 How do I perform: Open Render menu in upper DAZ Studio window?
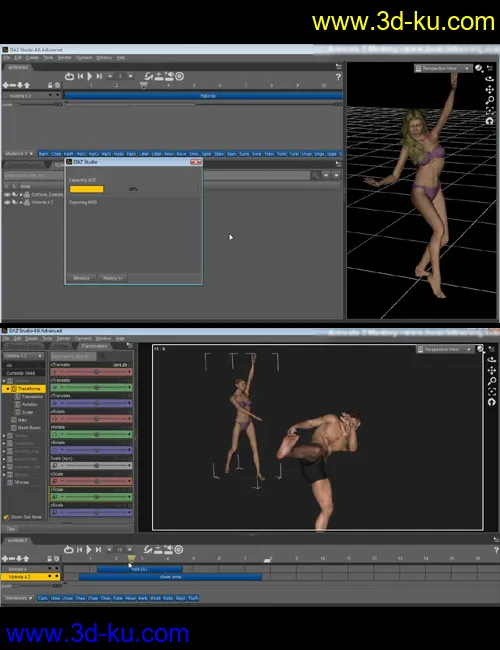tap(64, 58)
